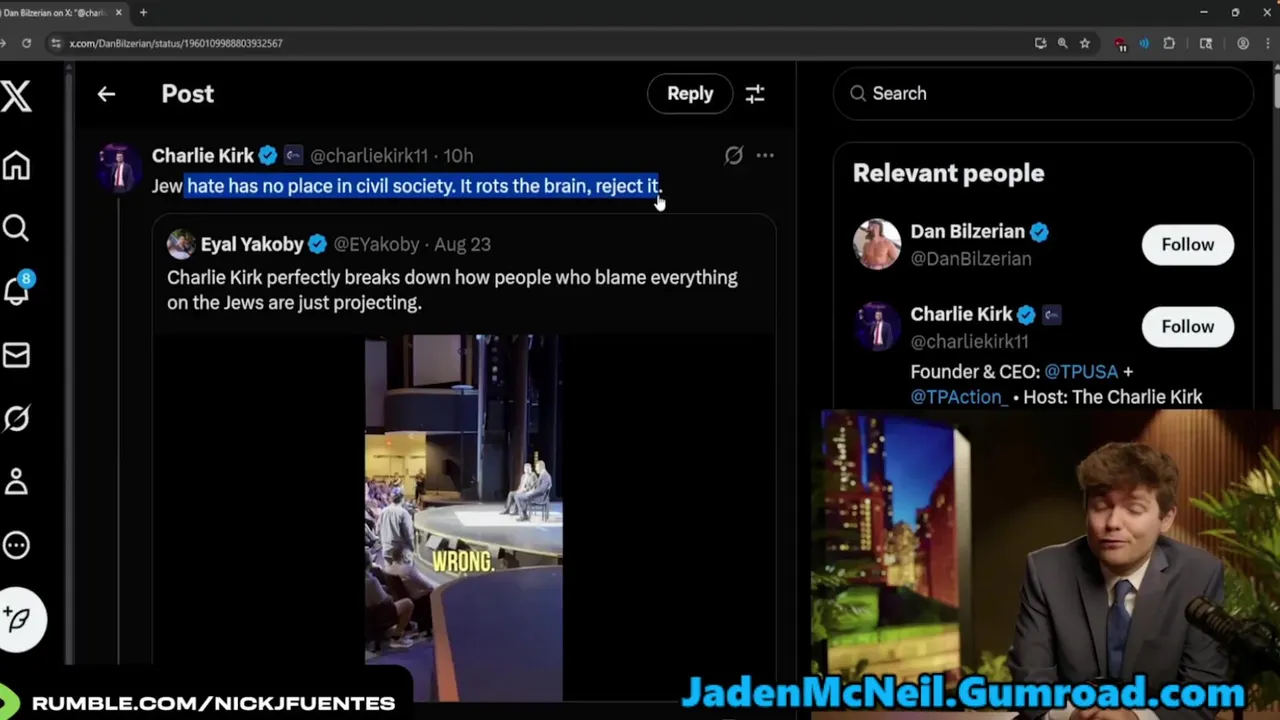Image resolution: width=1280 pixels, height=720 pixels.
Task: Click the @charliekirk11 handle in Relevant people
Action: click(969, 341)
